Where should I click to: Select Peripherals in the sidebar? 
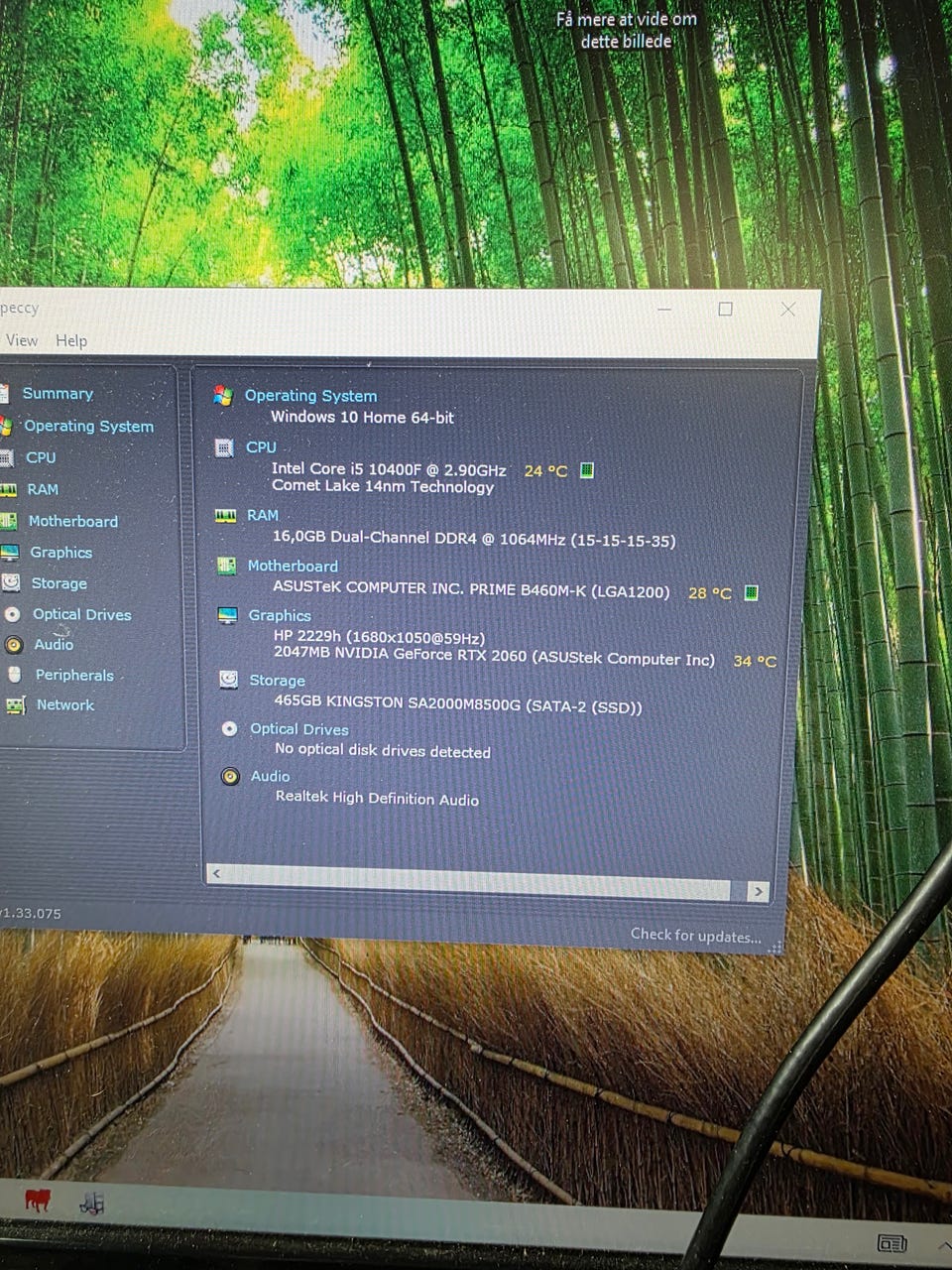tap(74, 675)
